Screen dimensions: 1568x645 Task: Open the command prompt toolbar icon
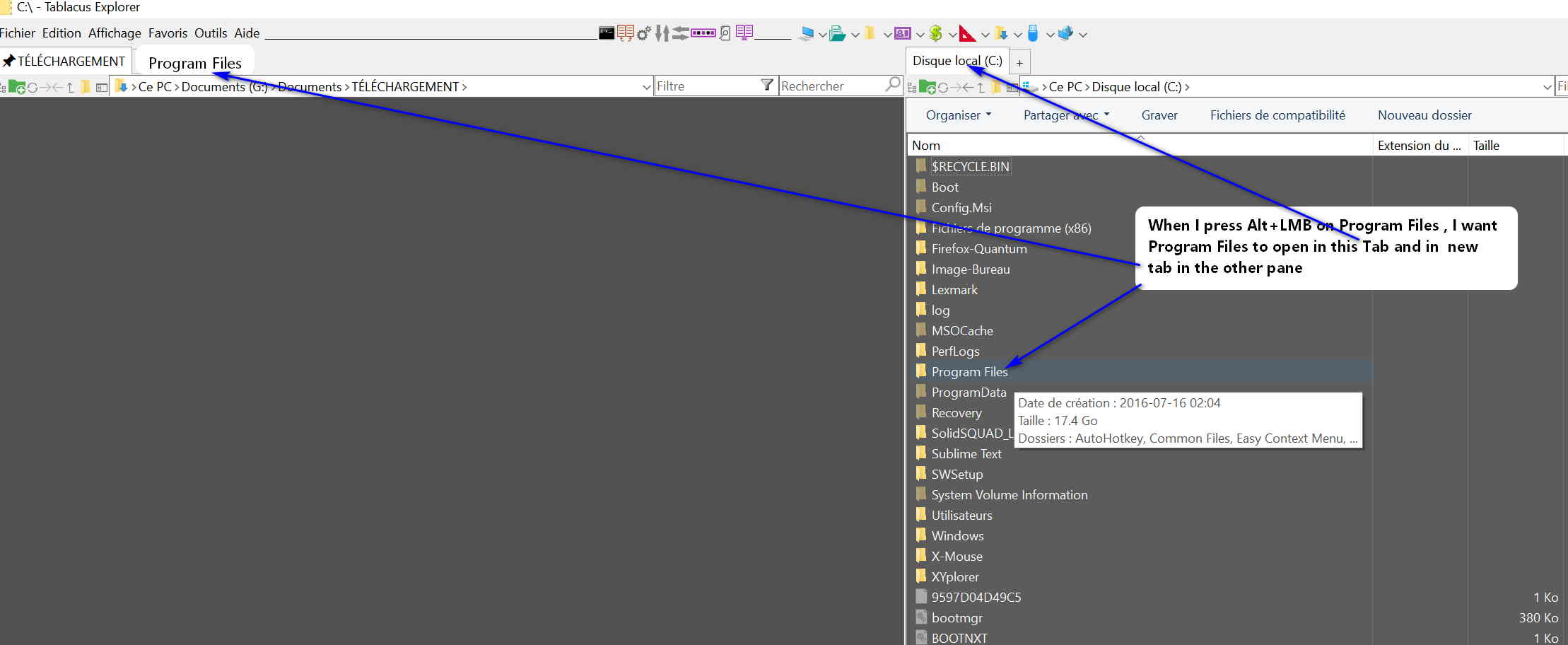(x=607, y=33)
